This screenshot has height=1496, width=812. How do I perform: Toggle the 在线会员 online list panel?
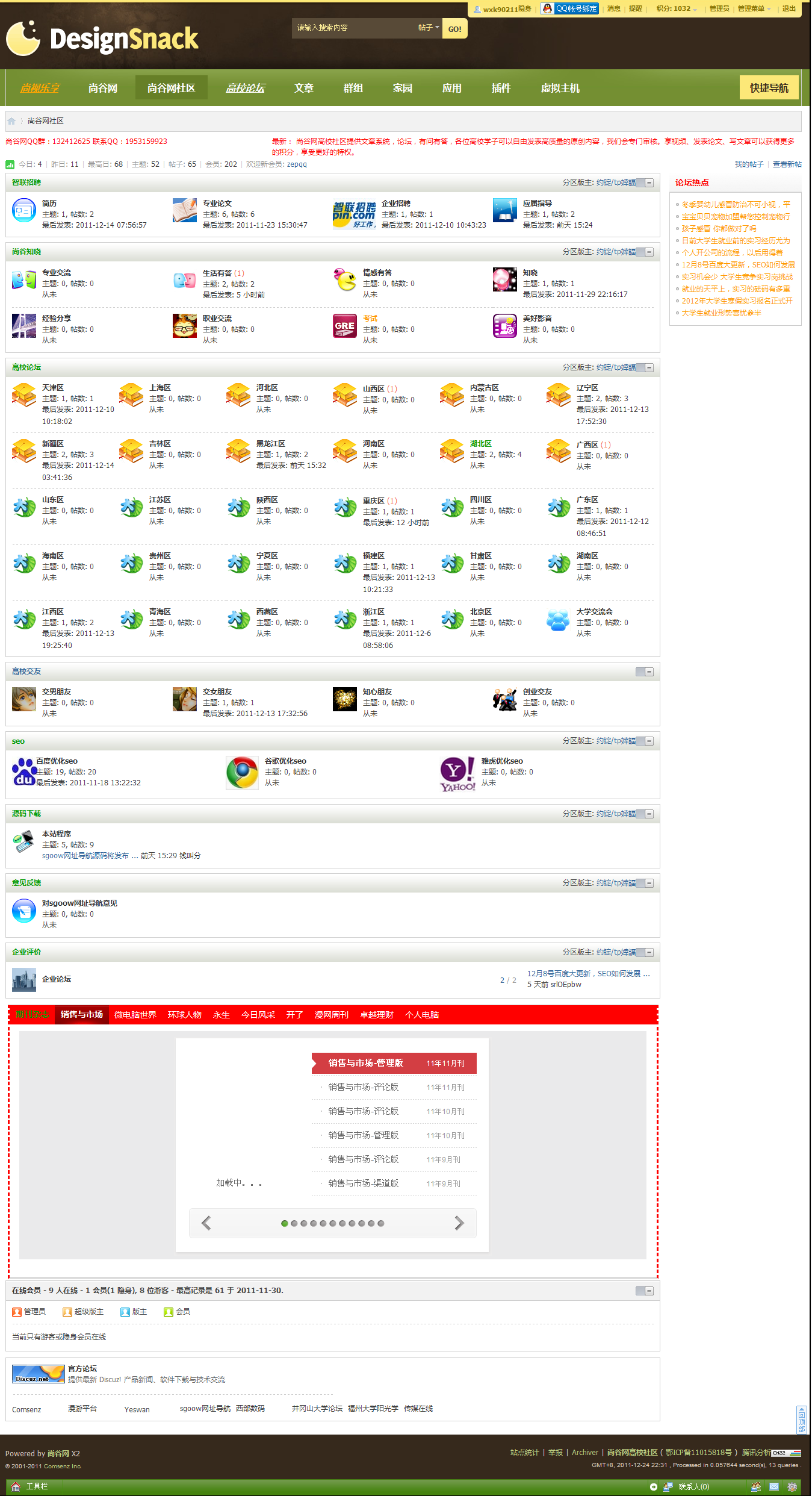645,1291
